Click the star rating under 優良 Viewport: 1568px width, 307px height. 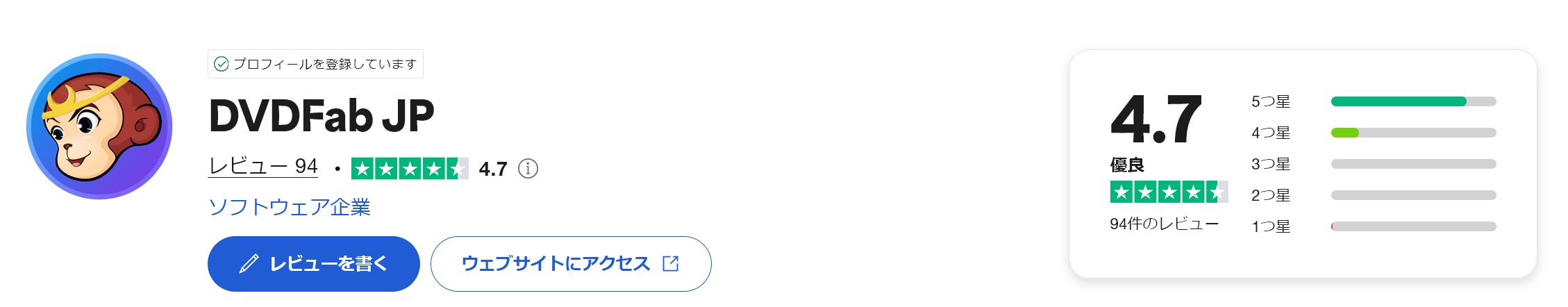click(1169, 192)
